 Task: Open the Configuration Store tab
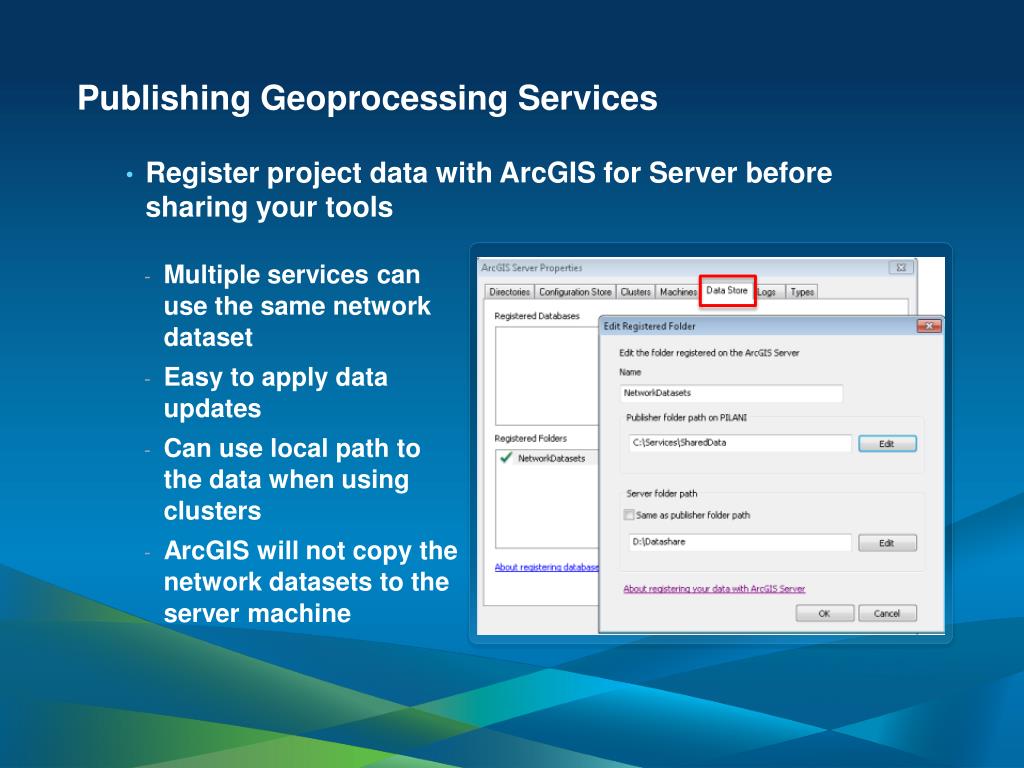[575, 292]
